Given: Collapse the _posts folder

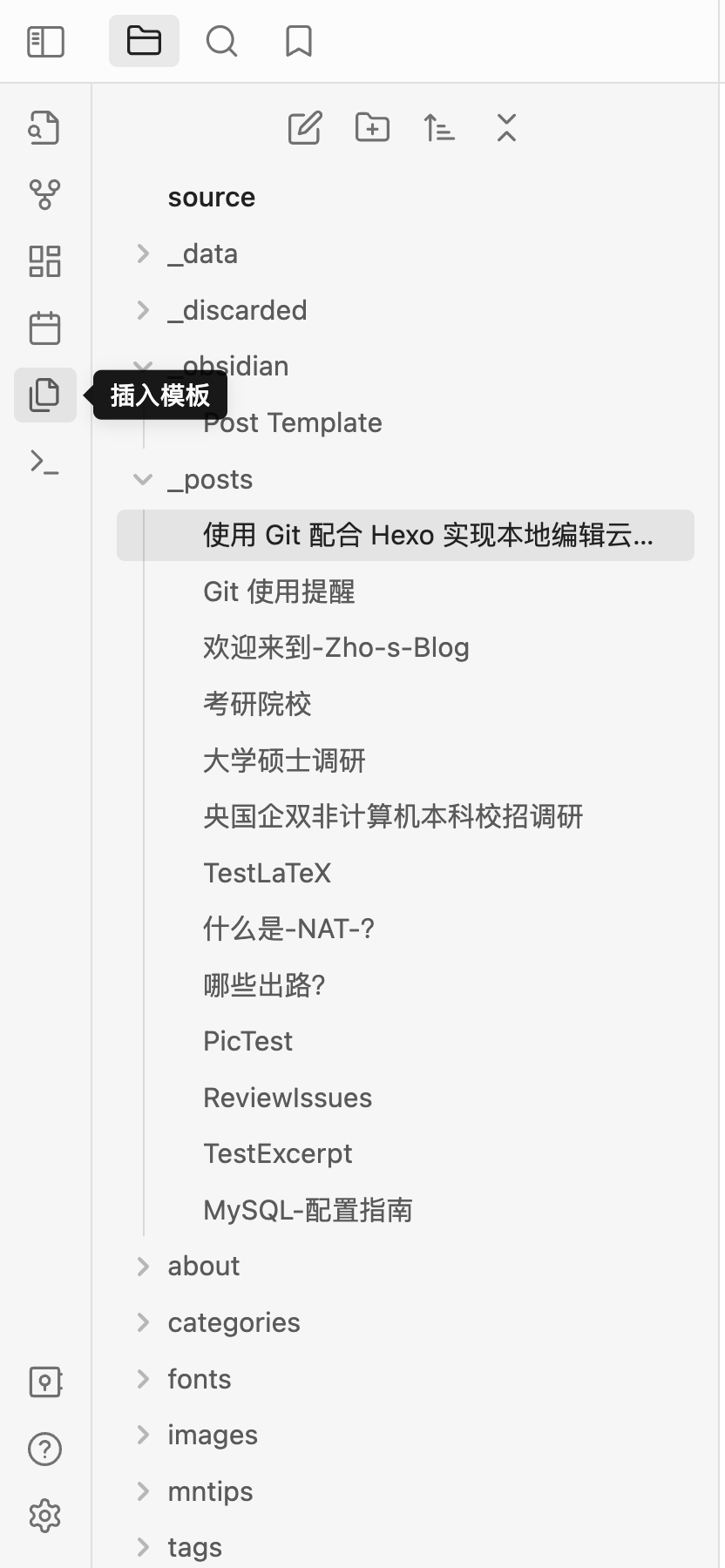Looking at the screenshot, I should coord(143,479).
